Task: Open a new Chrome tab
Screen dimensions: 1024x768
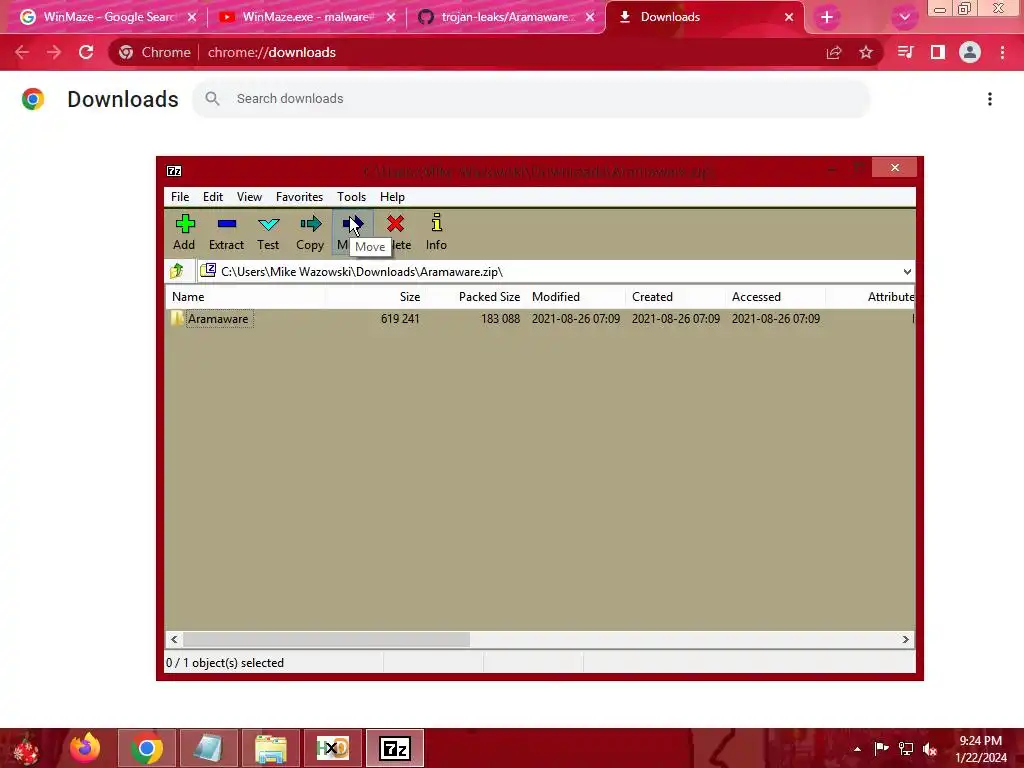Action: (827, 17)
